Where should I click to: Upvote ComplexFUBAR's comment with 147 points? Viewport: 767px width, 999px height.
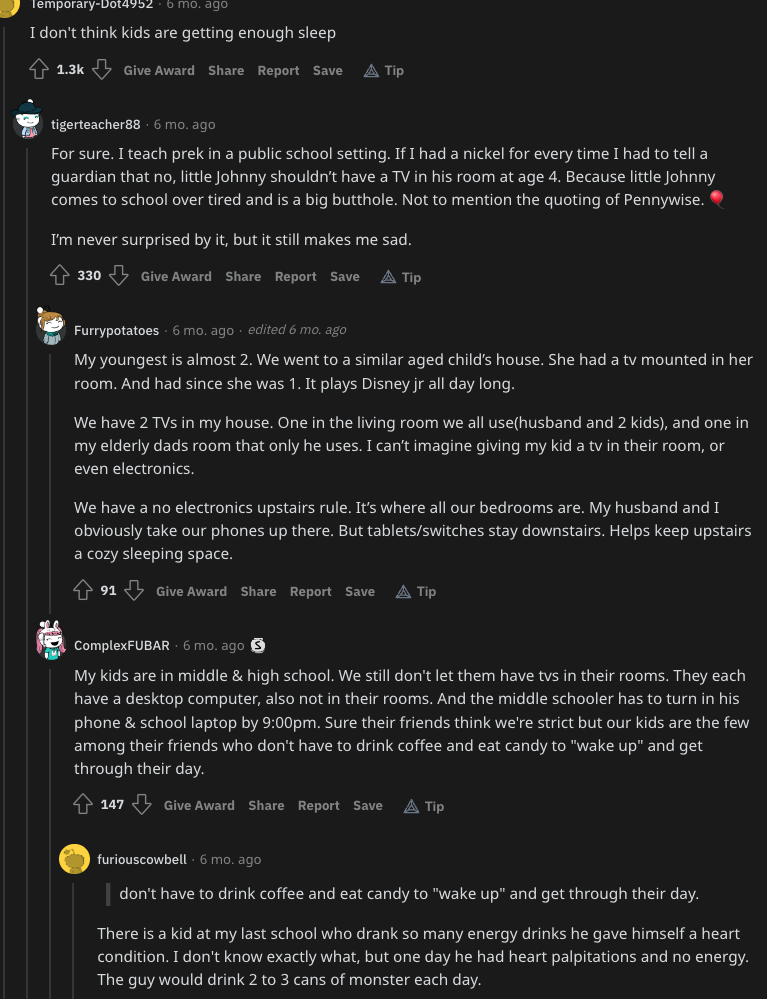pos(83,805)
